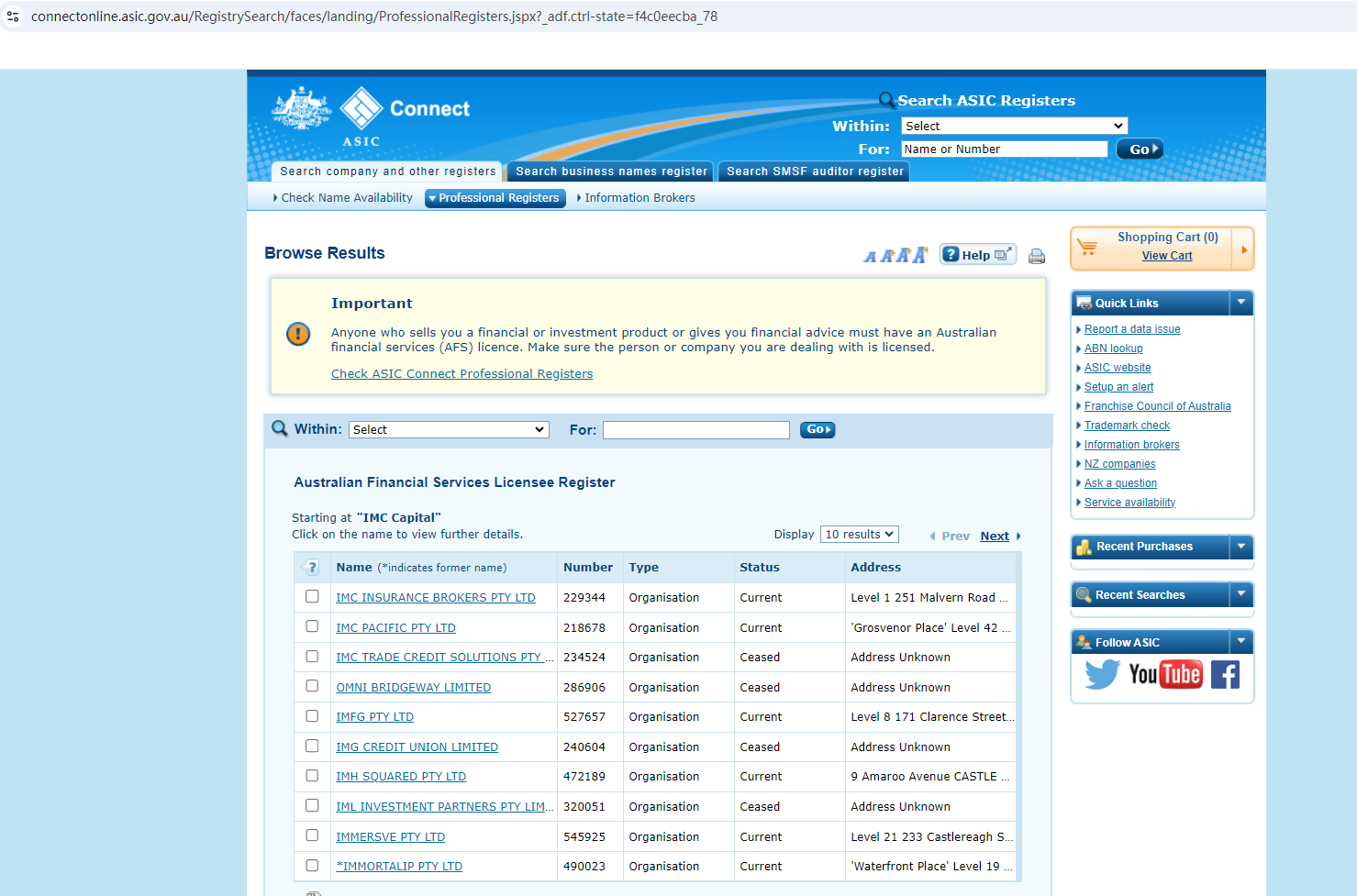This screenshot has width=1357, height=896.
Task: Expand the Recent Searches panel
Action: (1241, 594)
